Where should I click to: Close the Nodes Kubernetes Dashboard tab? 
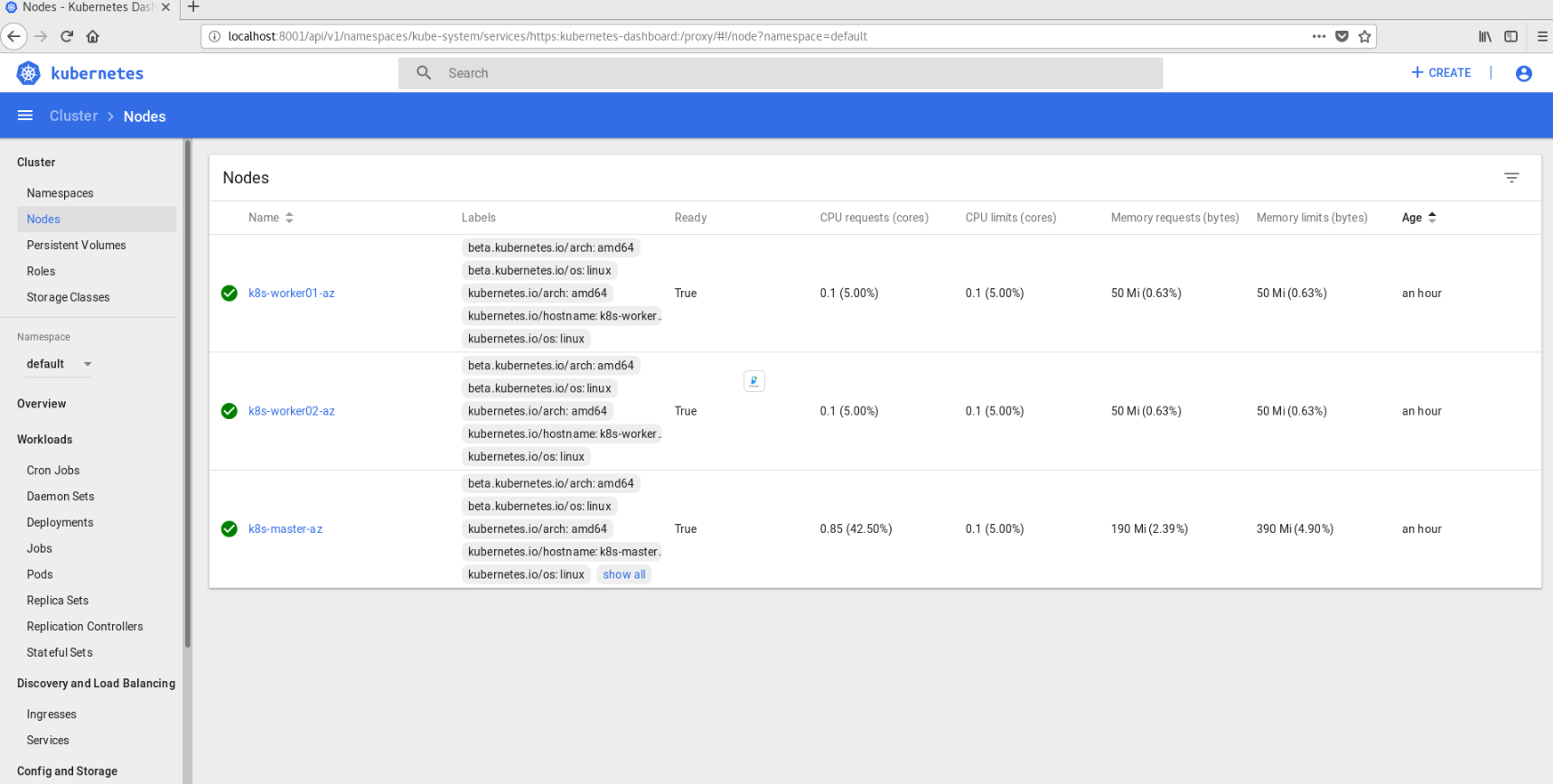pyautogui.click(x=165, y=7)
